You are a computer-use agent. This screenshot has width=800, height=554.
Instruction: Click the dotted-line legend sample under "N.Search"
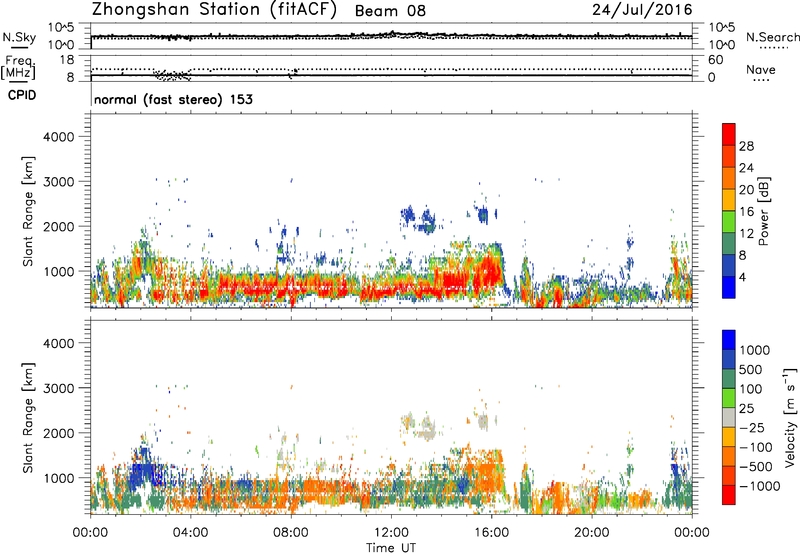click(774, 48)
